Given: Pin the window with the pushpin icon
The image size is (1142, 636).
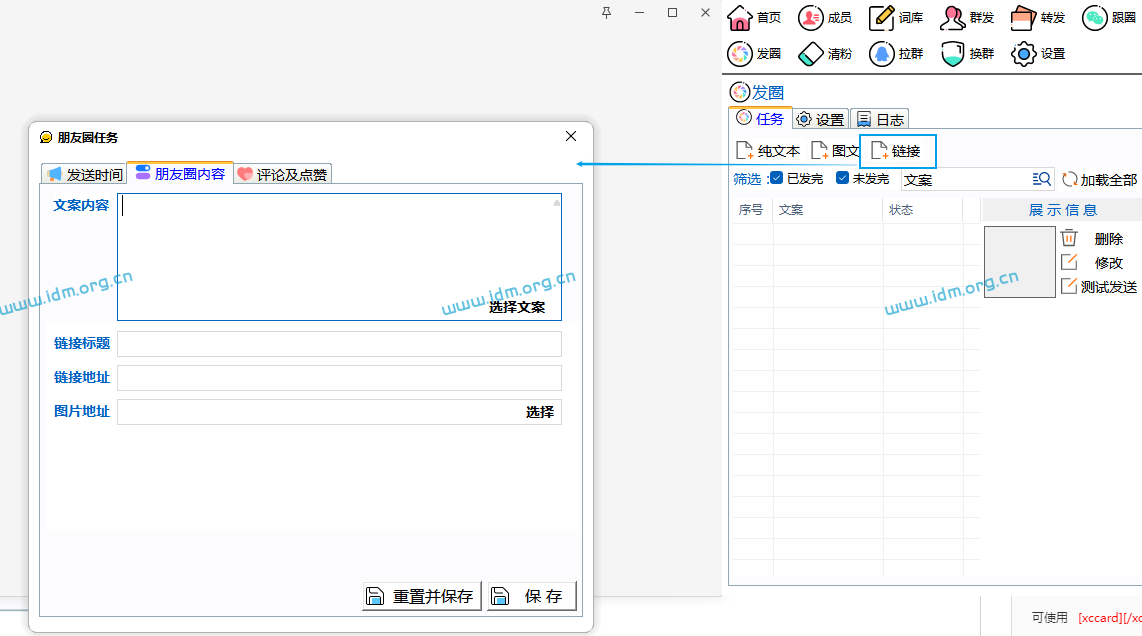Looking at the screenshot, I should [606, 12].
